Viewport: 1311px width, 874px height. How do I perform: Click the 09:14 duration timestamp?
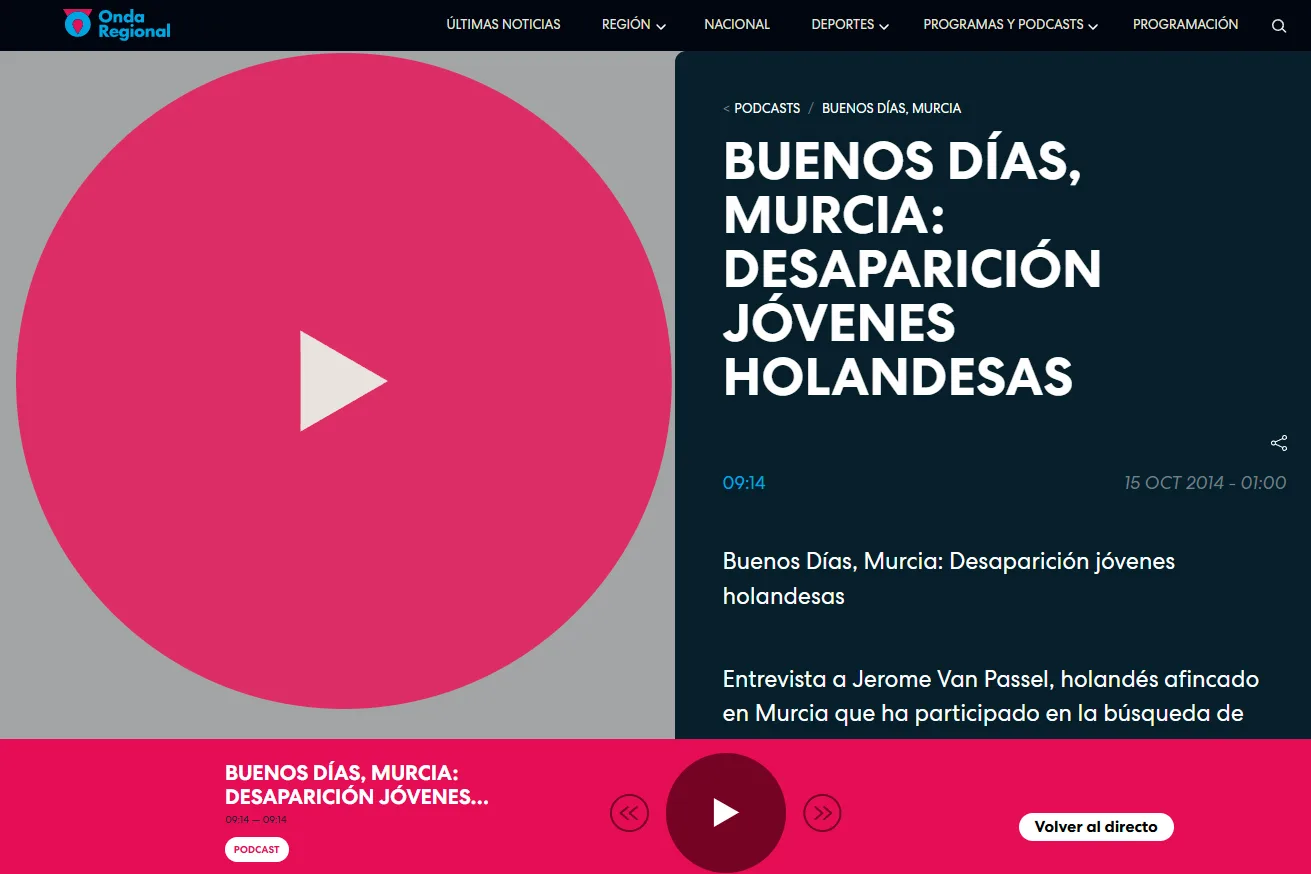744,483
